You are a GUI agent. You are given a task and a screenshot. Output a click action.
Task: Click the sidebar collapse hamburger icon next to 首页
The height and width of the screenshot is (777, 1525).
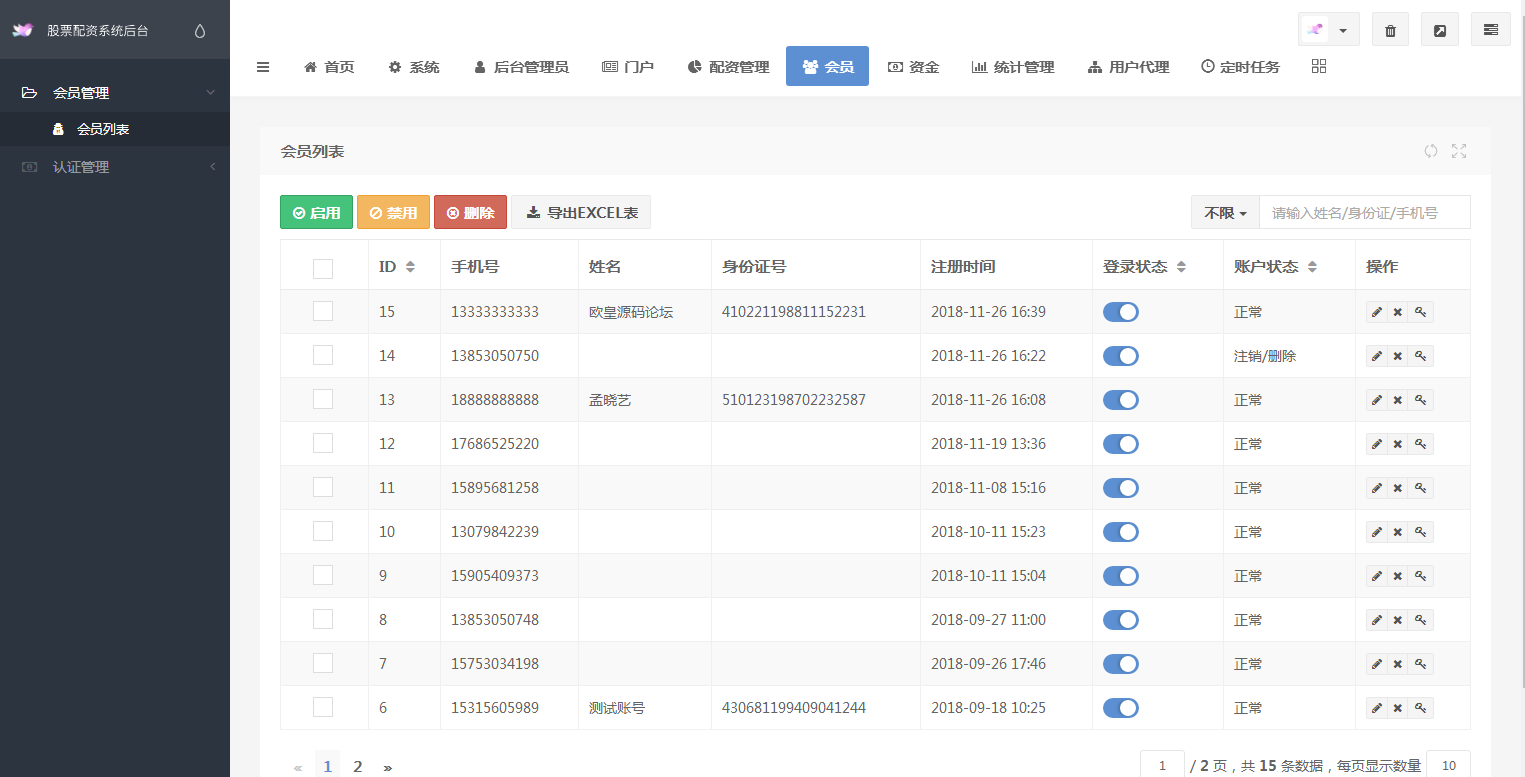pos(263,66)
